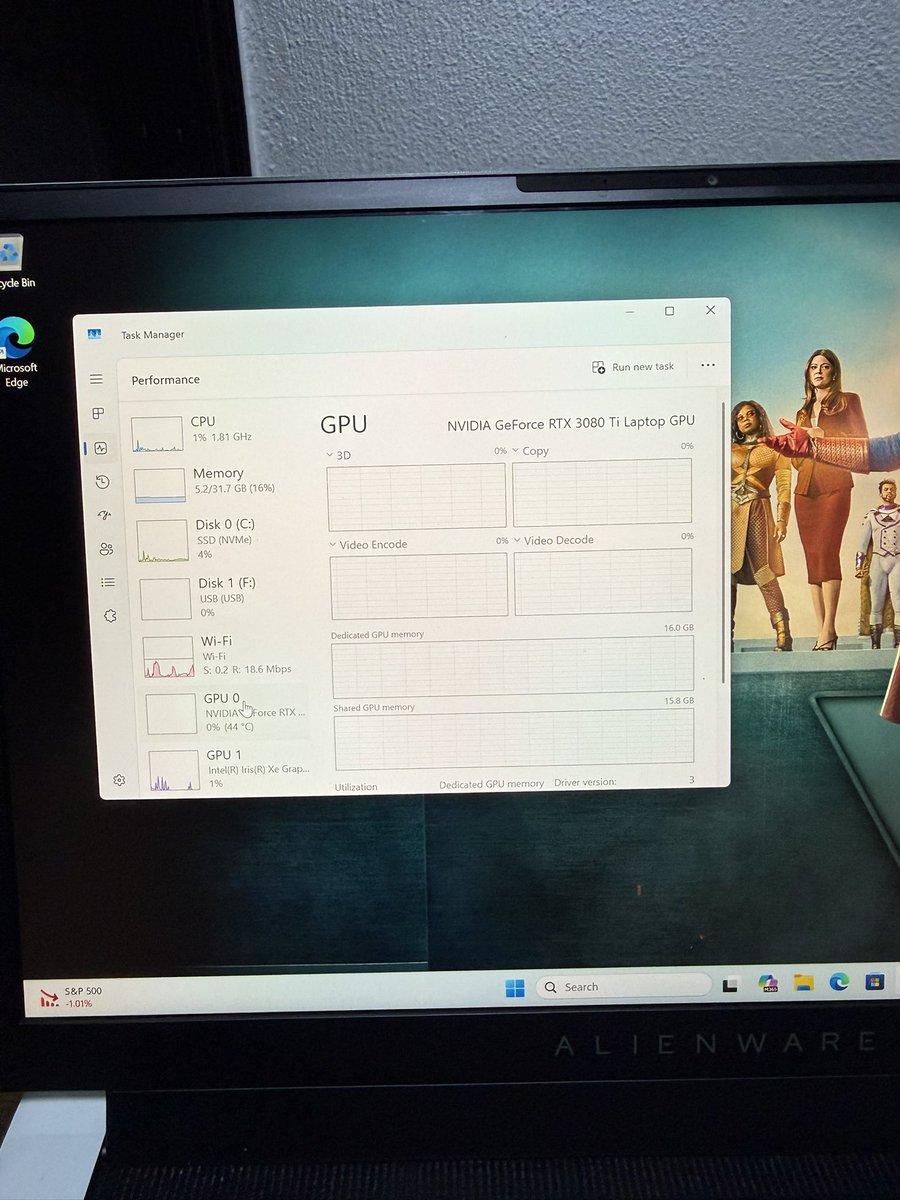Click the 15.8 GB shared memory label
The width and height of the screenshot is (900, 1200).
point(679,701)
